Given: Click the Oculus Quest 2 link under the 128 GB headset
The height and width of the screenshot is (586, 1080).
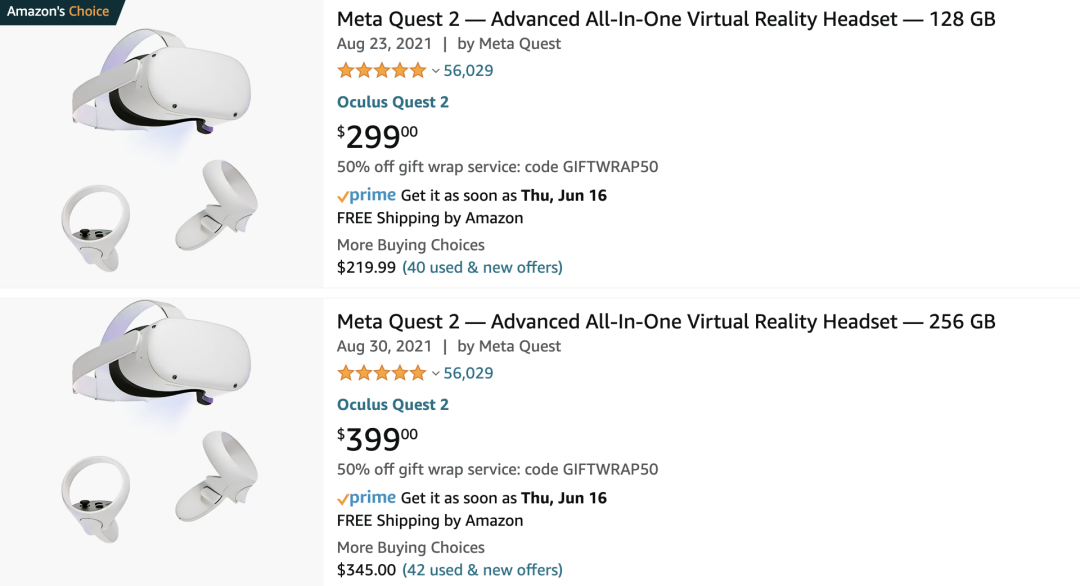Looking at the screenshot, I should (x=393, y=102).
